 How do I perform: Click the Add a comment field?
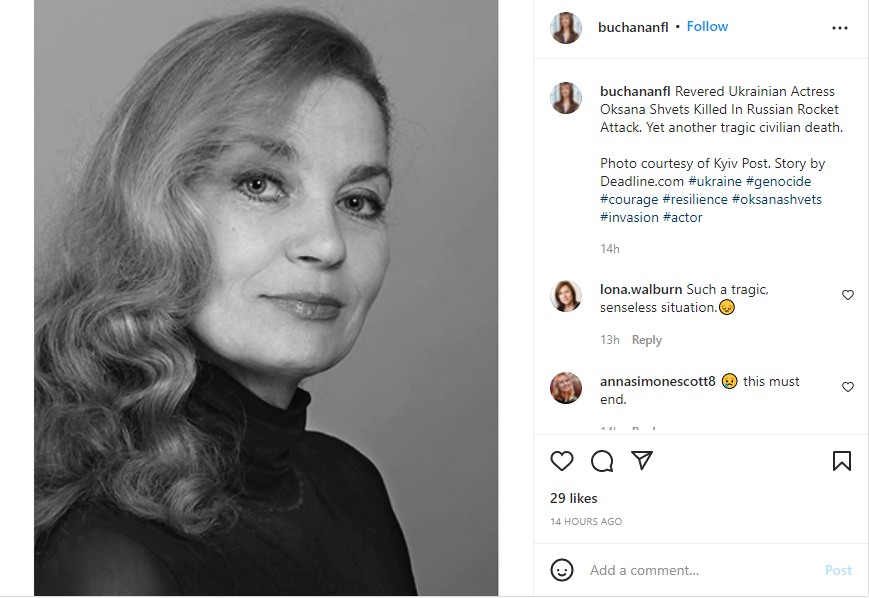click(700, 570)
